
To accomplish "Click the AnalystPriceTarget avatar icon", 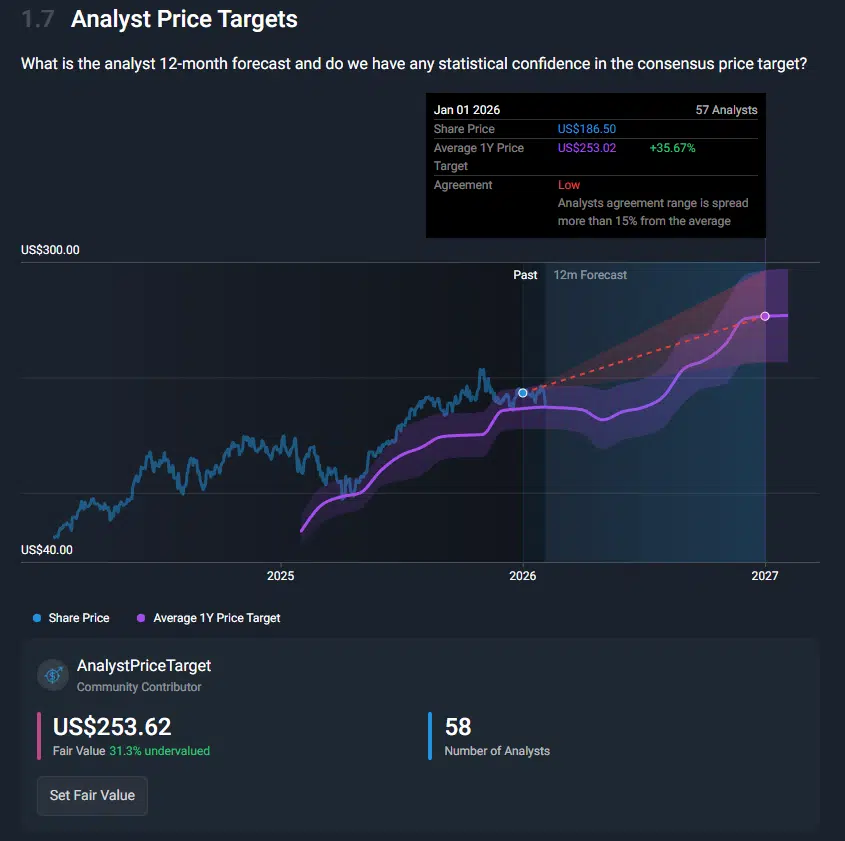I will point(53,675).
